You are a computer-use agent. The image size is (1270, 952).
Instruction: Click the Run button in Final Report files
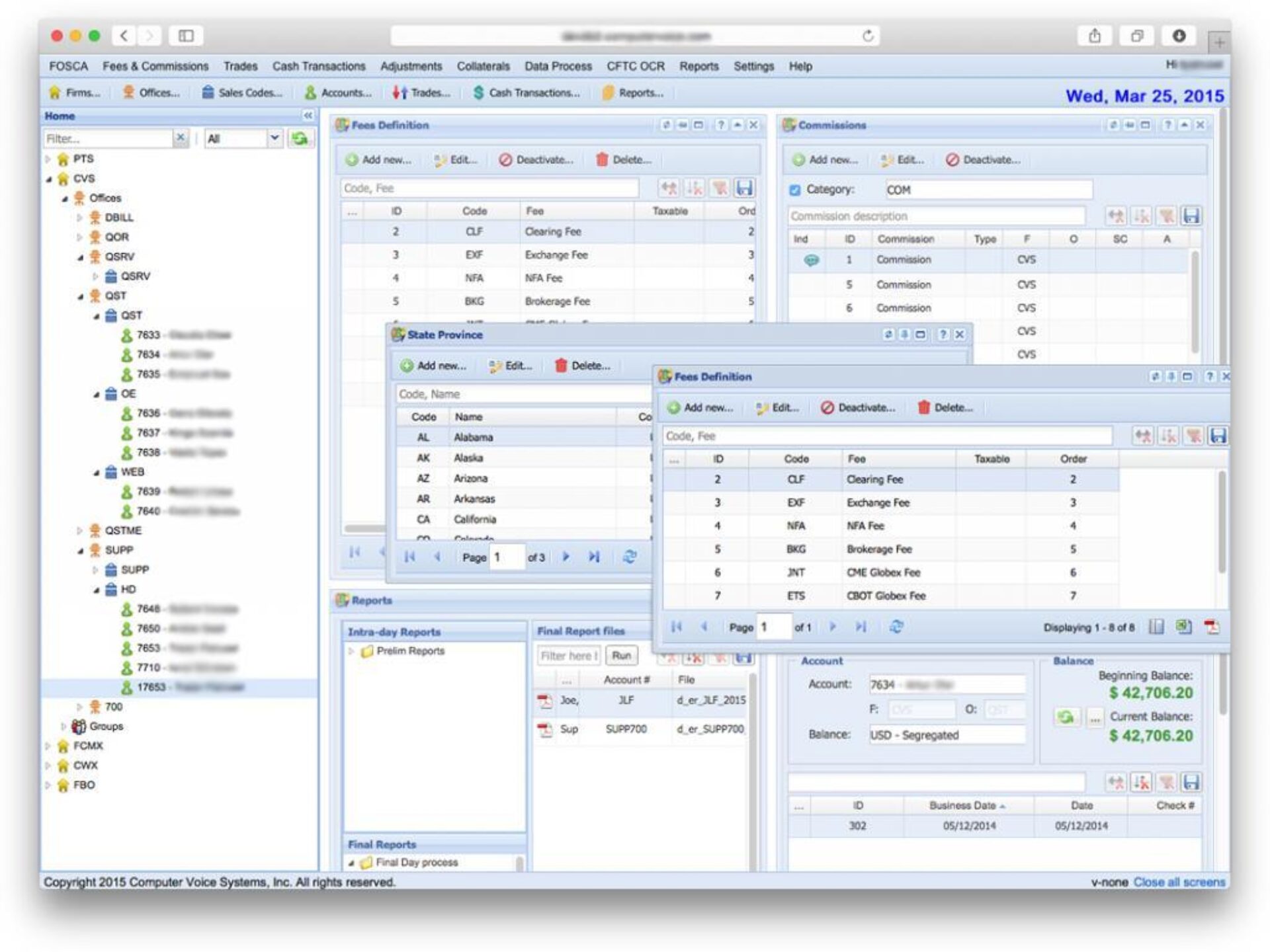pos(621,656)
